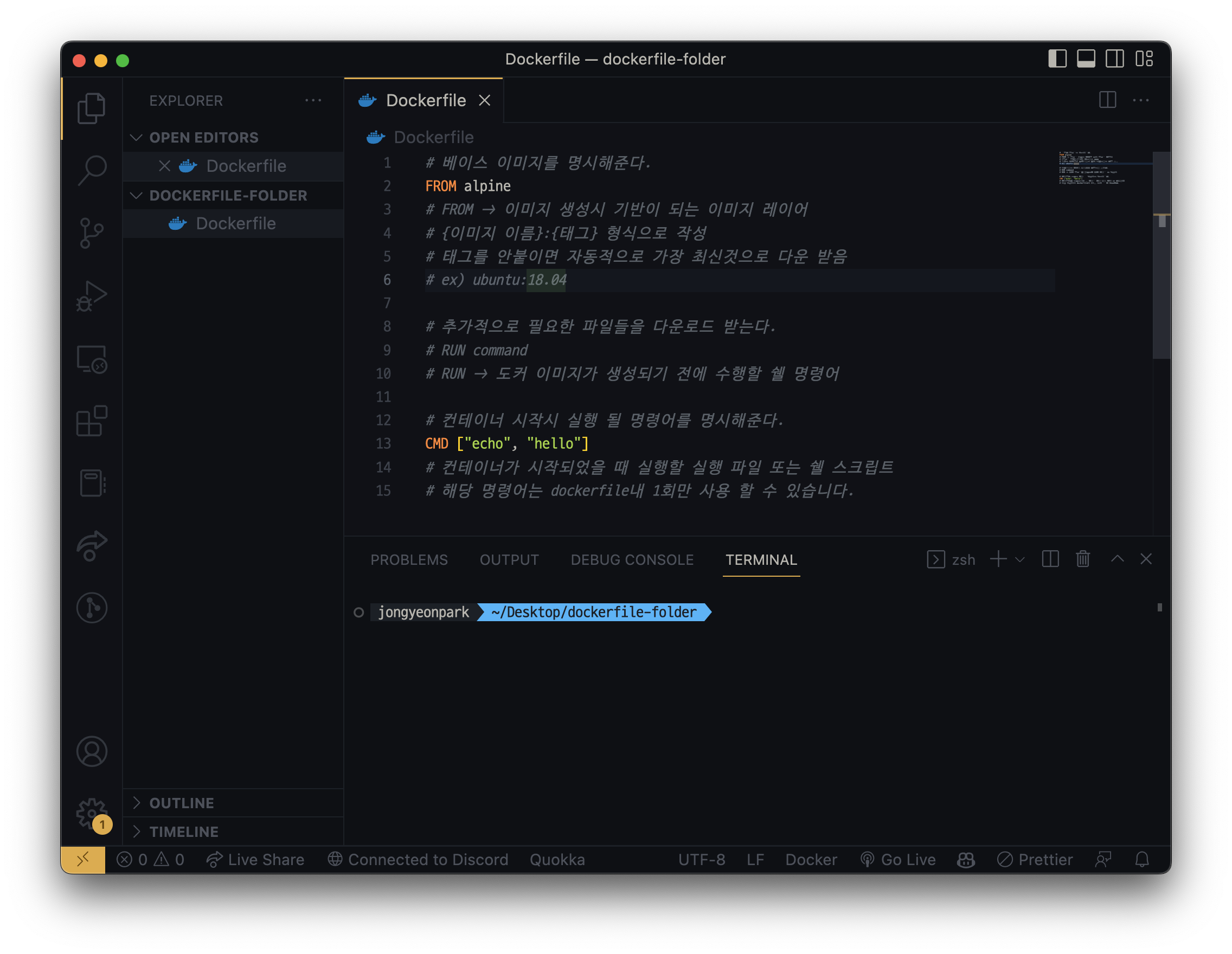Expand the TIMELINE section

point(183,831)
